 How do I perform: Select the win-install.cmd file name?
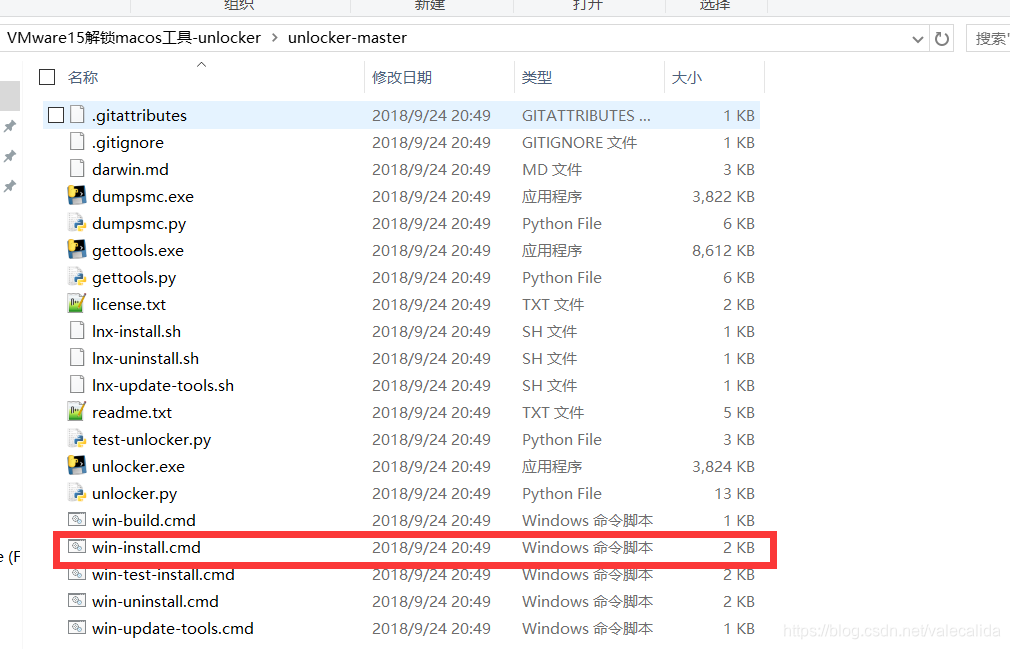[x=146, y=547]
